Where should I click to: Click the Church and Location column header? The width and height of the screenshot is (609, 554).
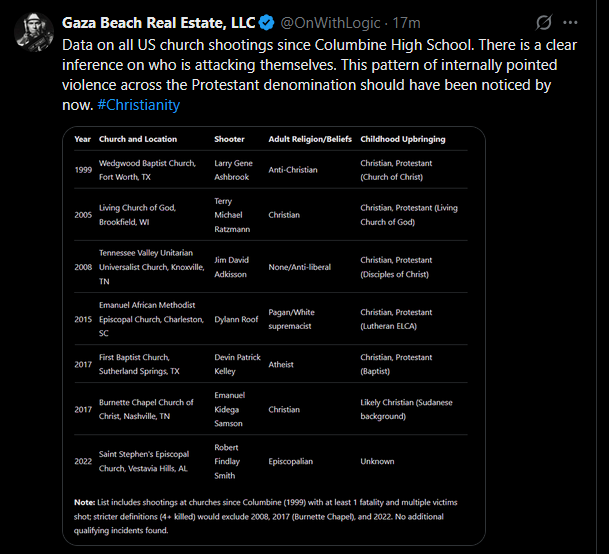pyautogui.click(x=138, y=139)
